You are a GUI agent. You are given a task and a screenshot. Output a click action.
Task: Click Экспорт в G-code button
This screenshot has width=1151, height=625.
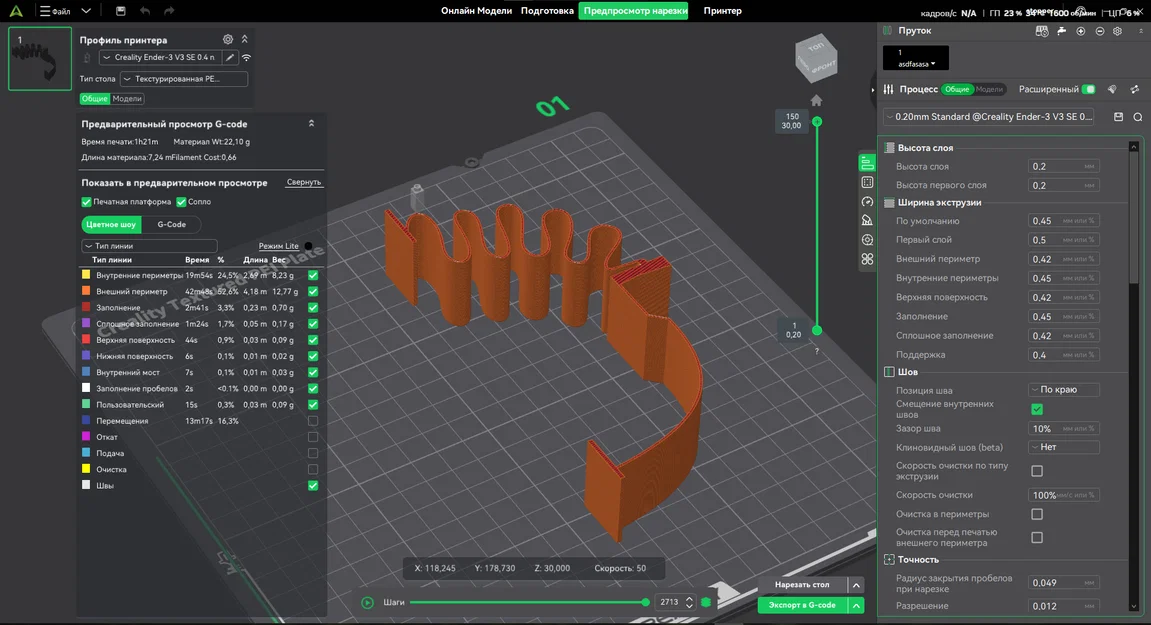802,605
